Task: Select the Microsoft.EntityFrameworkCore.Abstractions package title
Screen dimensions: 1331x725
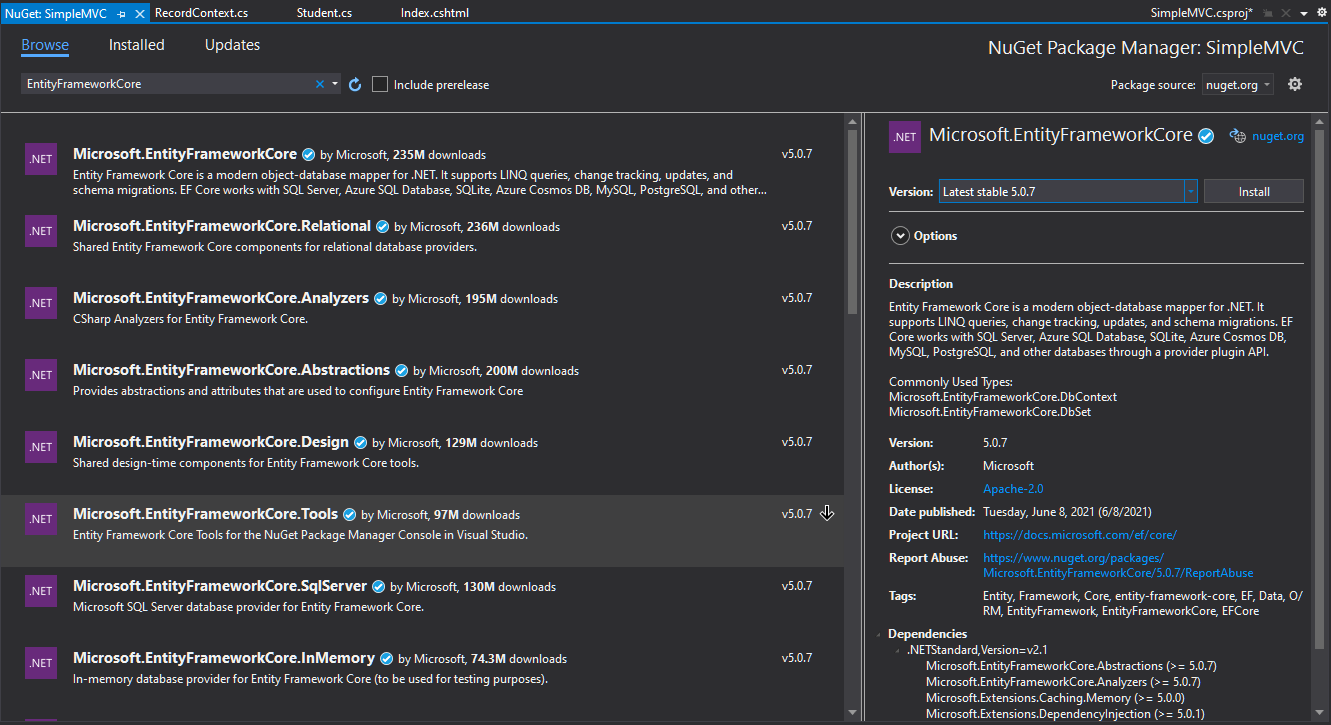Action: pyautogui.click(x=231, y=370)
